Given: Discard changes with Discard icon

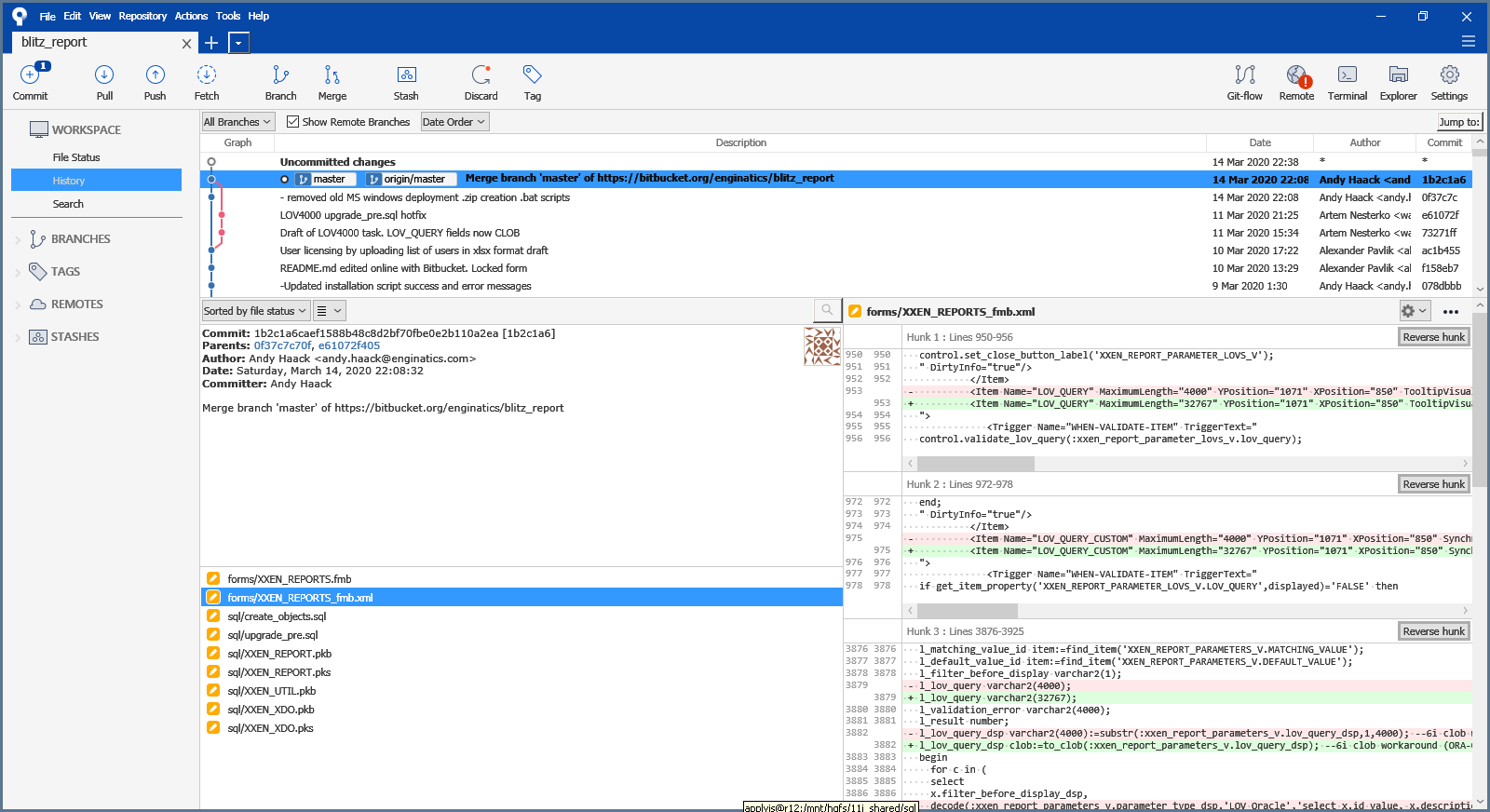Looking at the screenshot, I should 481,81.
